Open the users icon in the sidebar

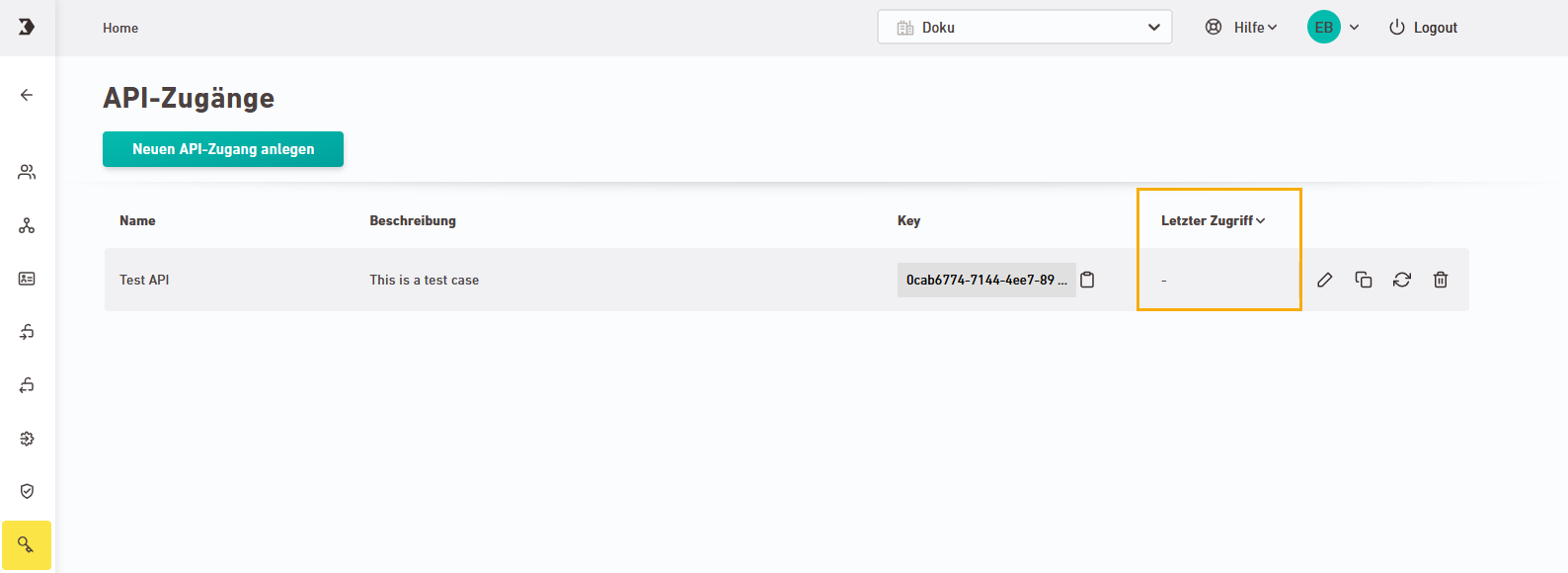tap(27, 172)
